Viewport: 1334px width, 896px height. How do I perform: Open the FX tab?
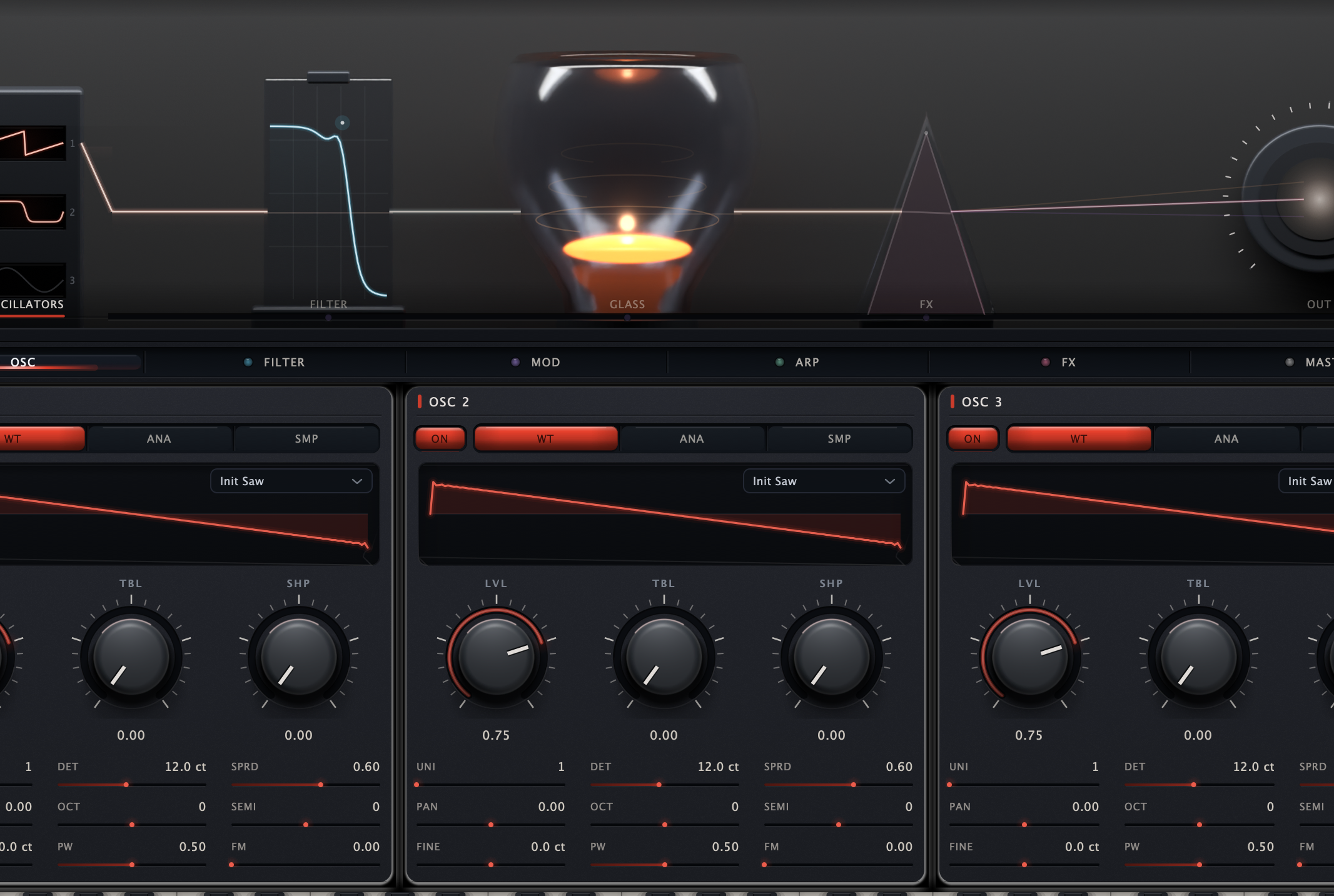1059,362
